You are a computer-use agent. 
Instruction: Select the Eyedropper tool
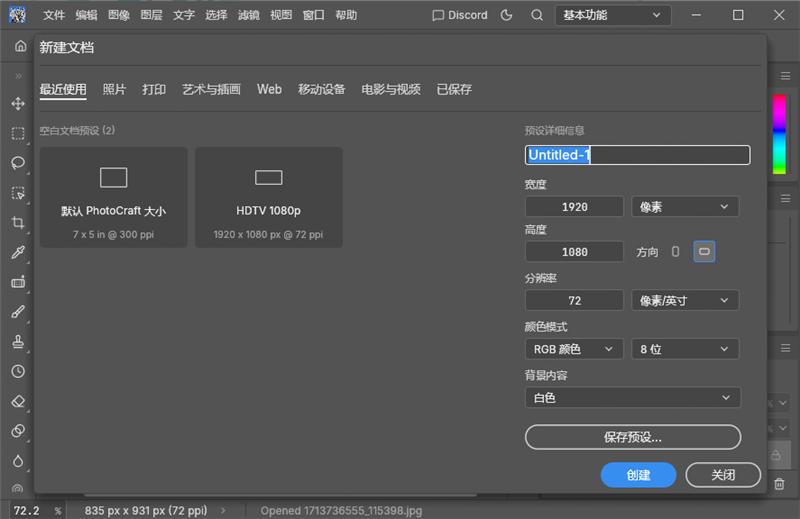tap(18, 252)
